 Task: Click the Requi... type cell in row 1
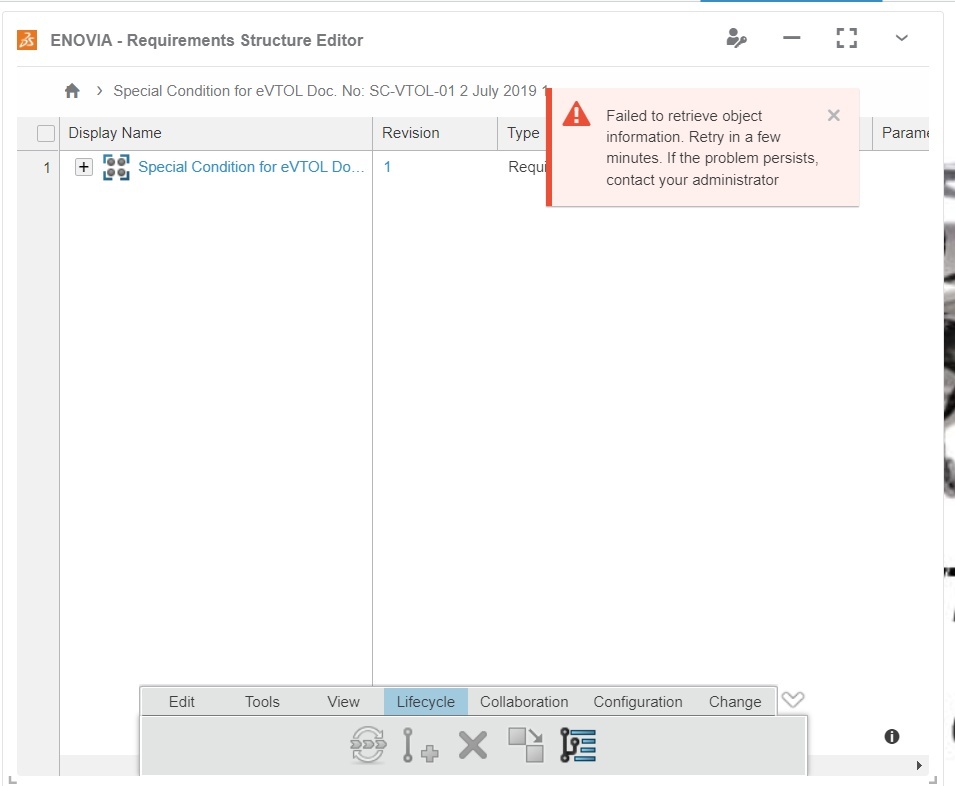(527, 167)
